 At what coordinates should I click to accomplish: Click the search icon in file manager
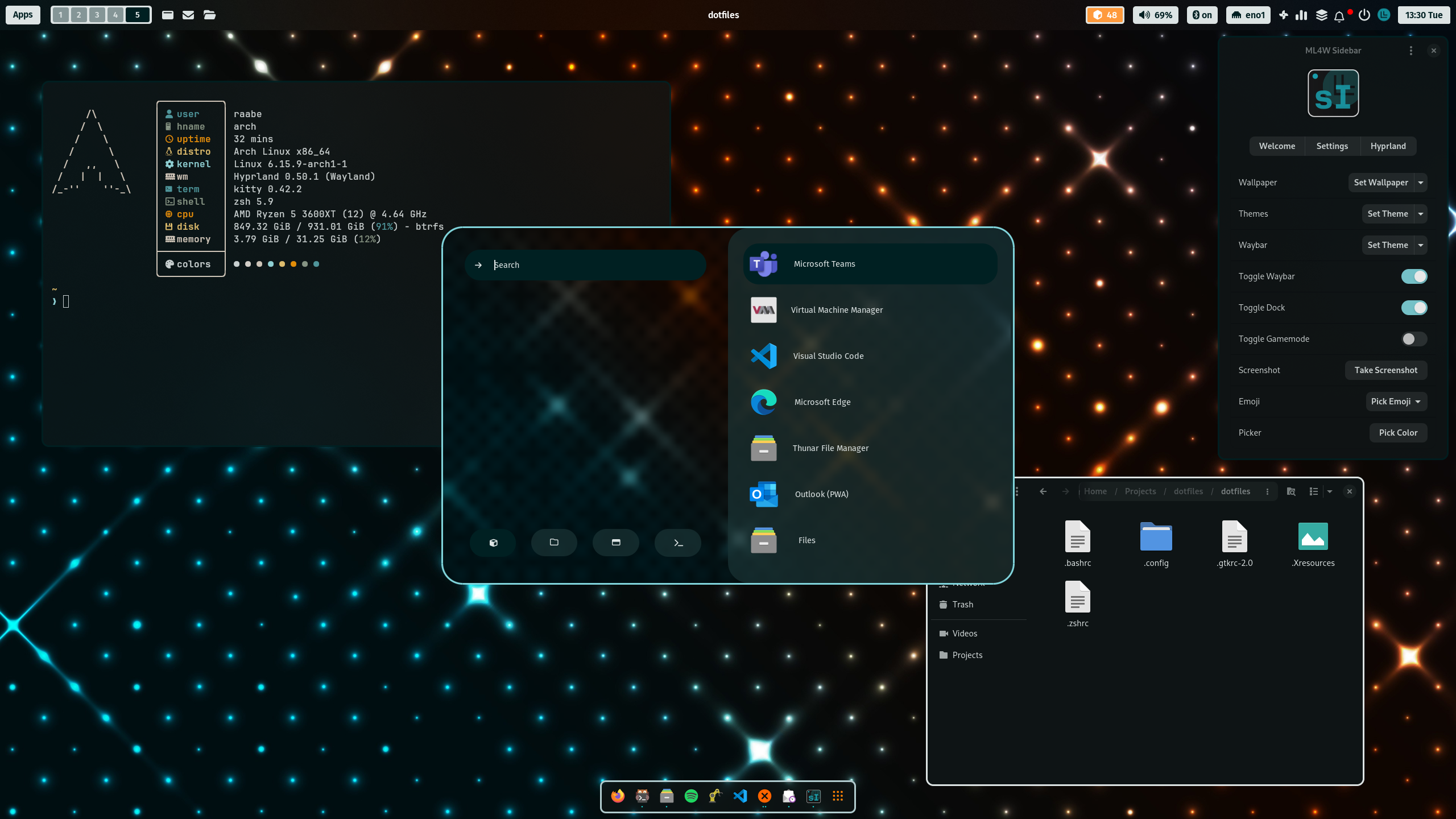click(x=1291, y=491)
